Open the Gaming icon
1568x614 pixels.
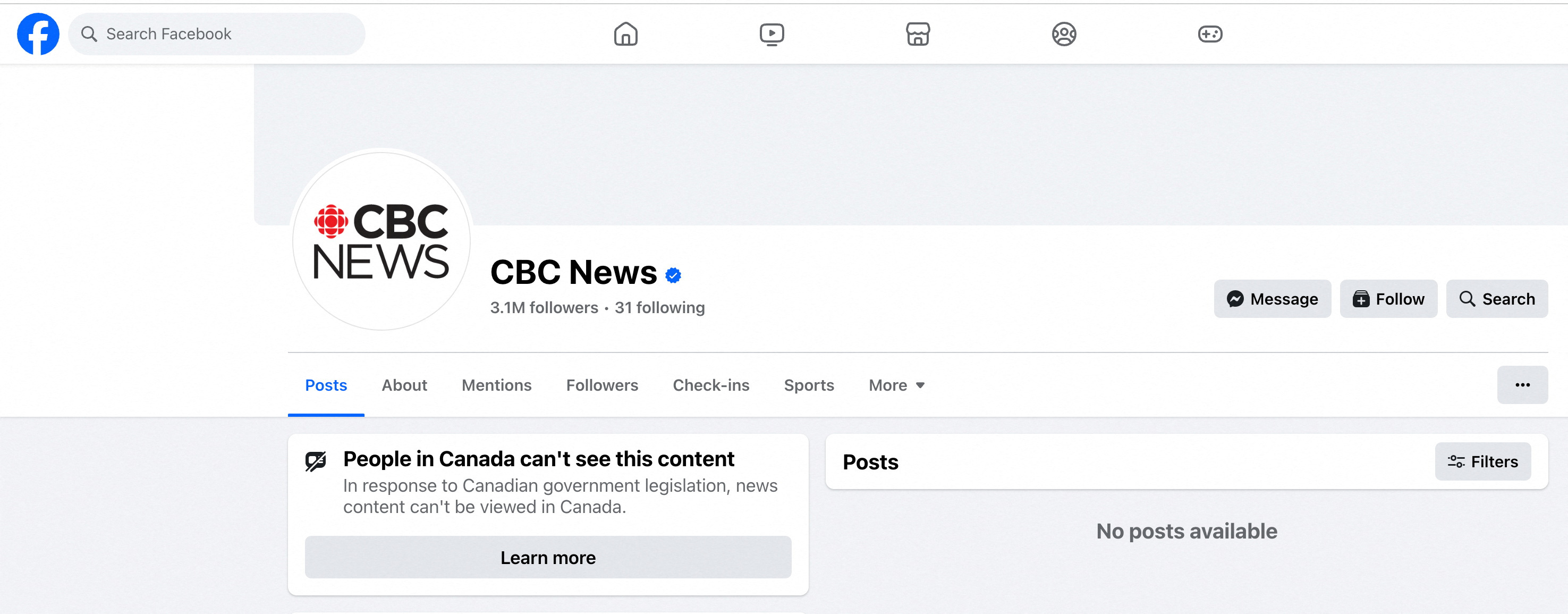coord(1210,34)
